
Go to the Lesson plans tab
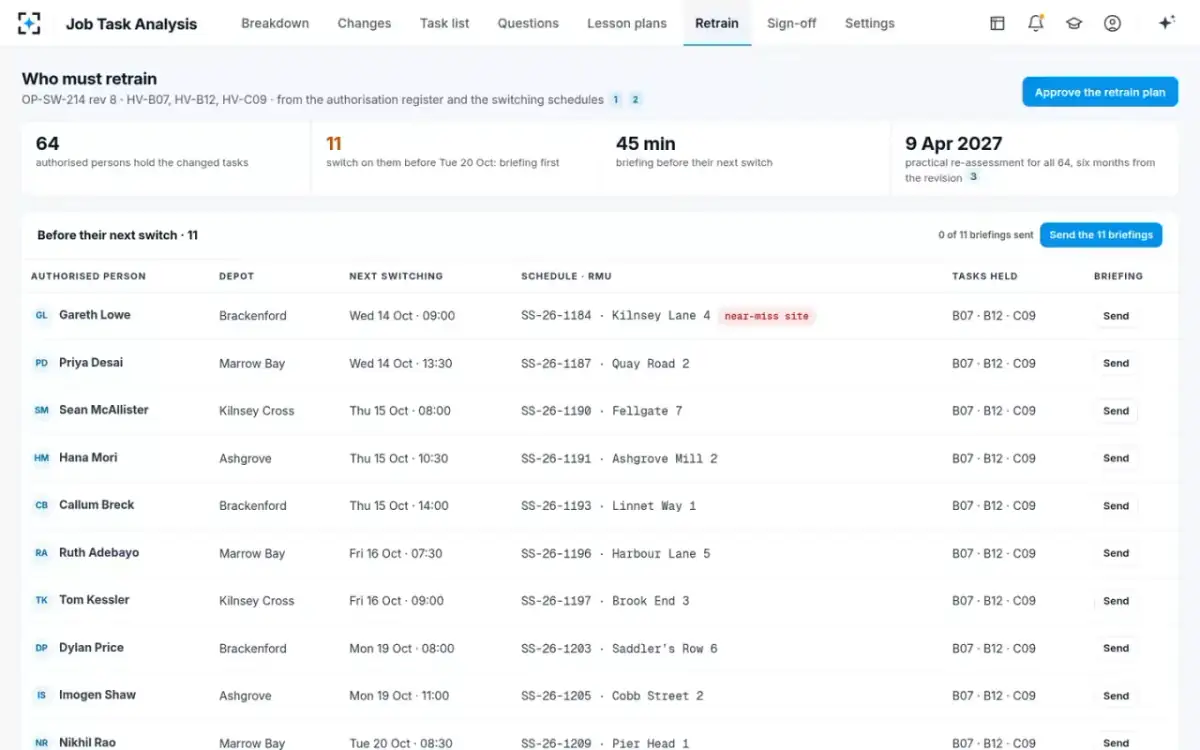(627, 23)
